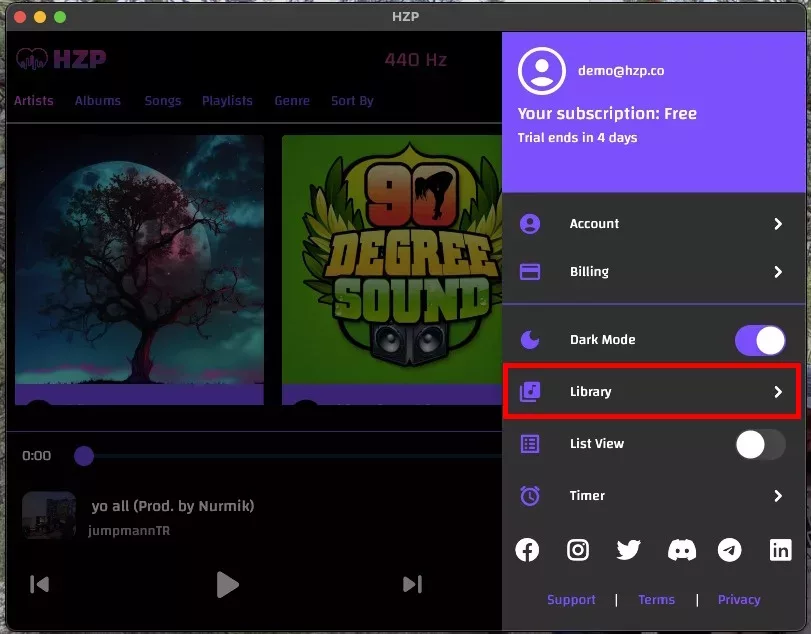The height and width of the screenshot is (634, 811).
Task: Open the Instagram social link
Action: 578,550
